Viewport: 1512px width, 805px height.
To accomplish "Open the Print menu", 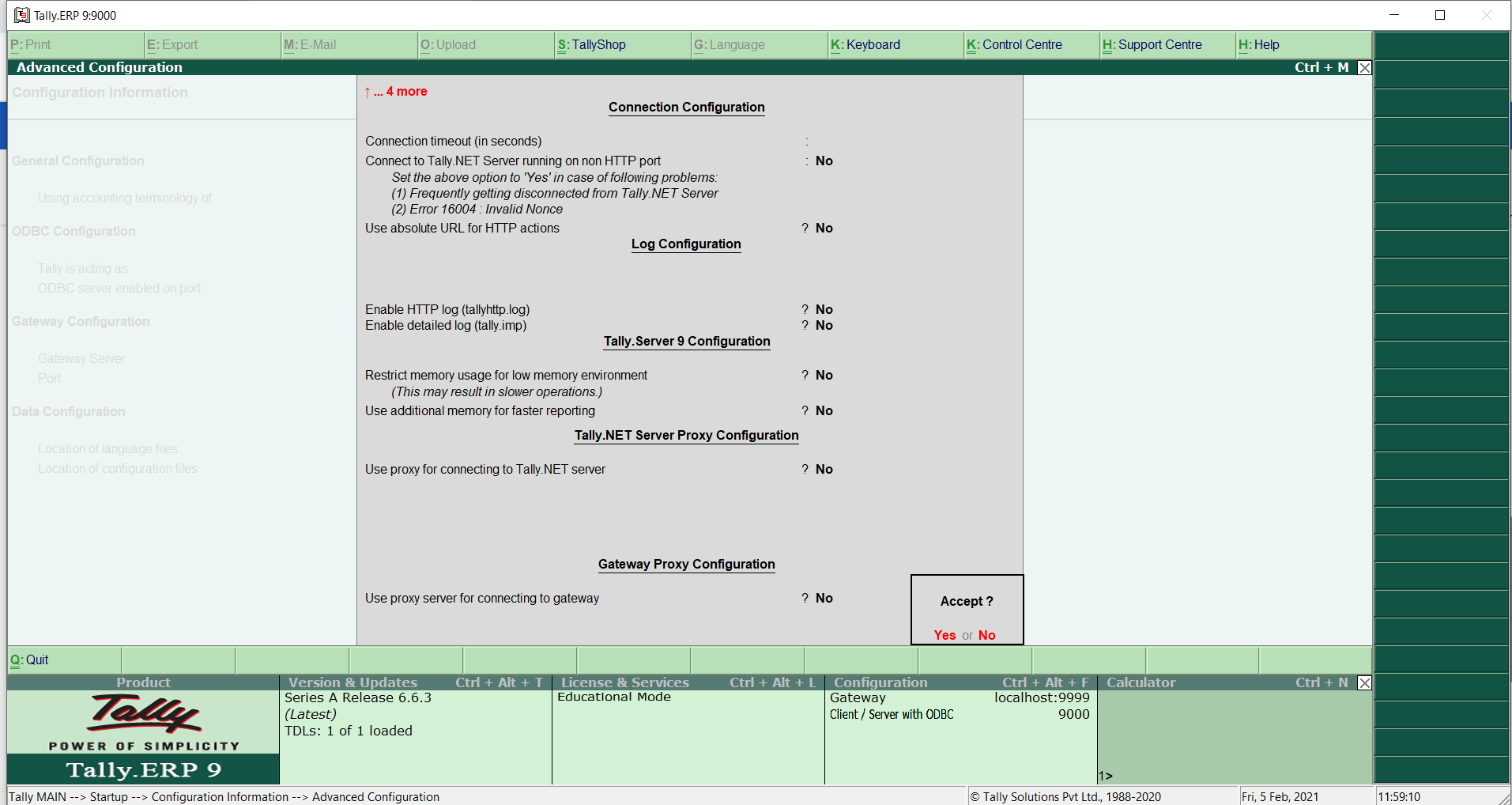I will (x=76, y=45).
